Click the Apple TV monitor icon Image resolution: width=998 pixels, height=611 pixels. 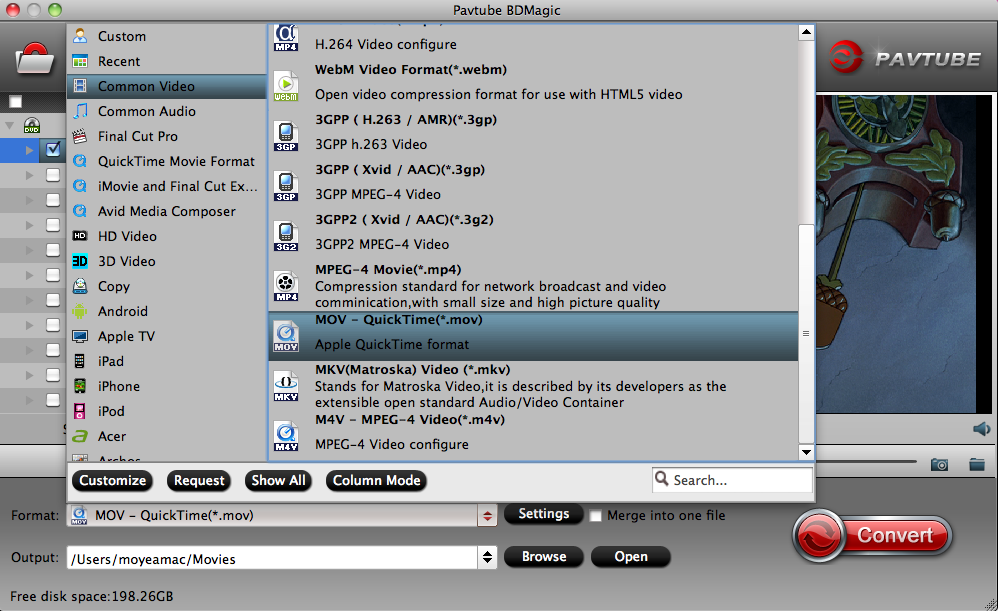coord(80,336)
